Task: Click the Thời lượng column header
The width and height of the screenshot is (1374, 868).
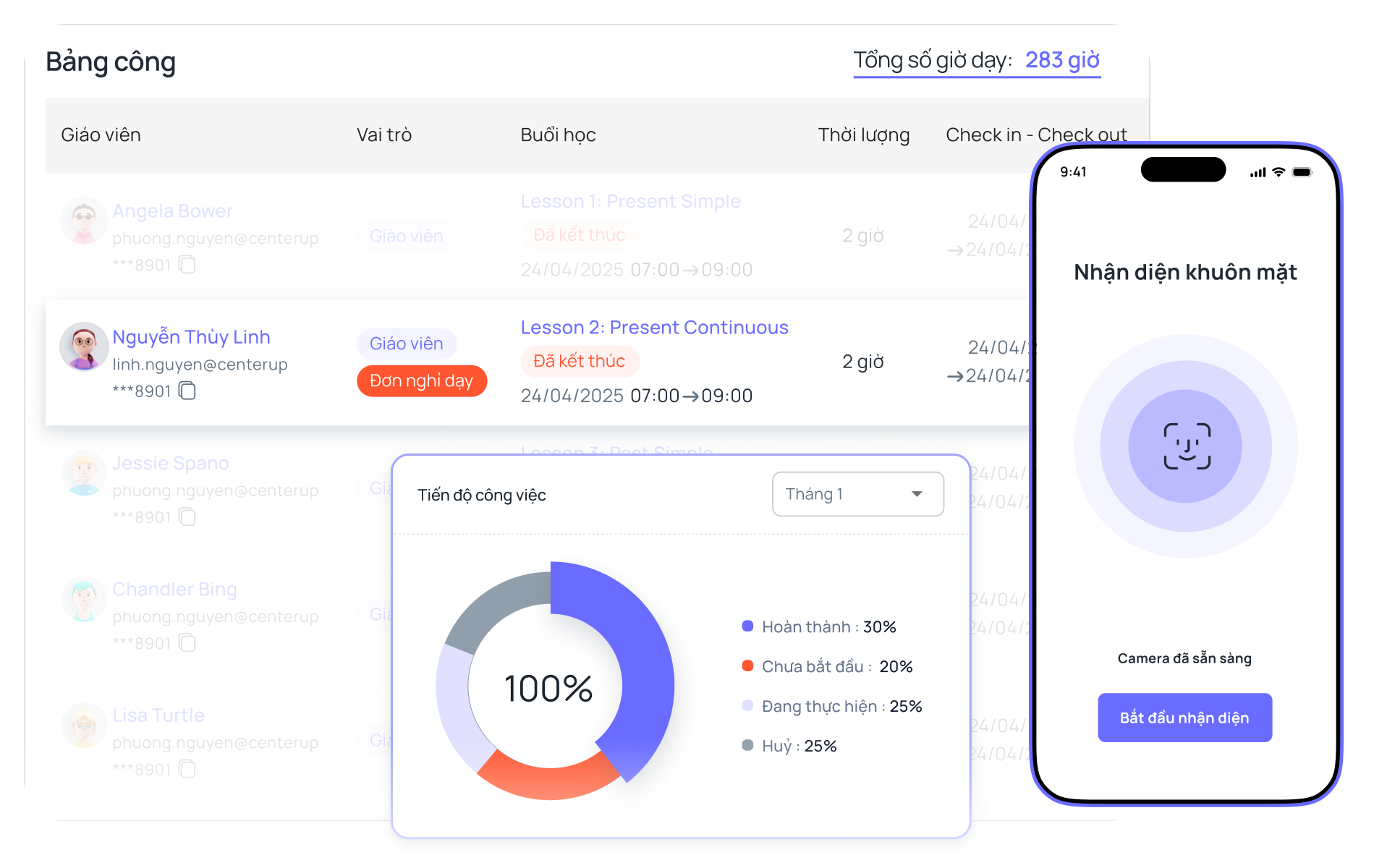Action: pos(863,135)
